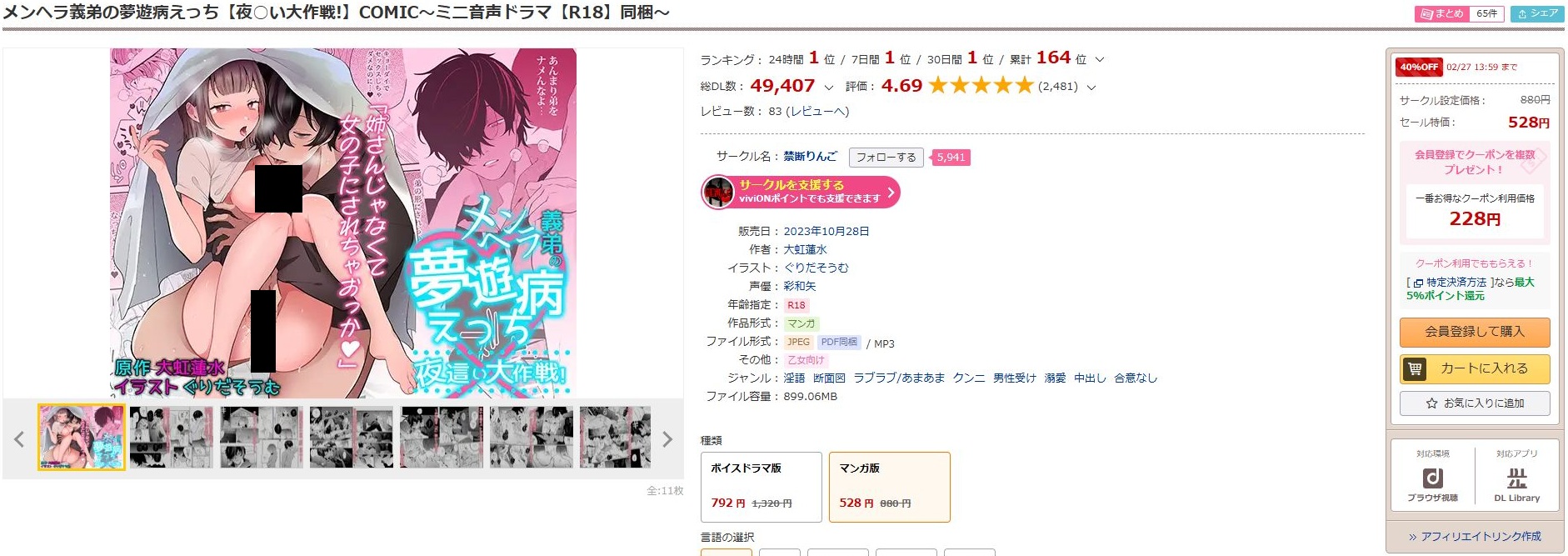1568x556 pixels.
Task: Select the マンガ版 edition option
Action: pyautogui.click(x=889, y=487)
